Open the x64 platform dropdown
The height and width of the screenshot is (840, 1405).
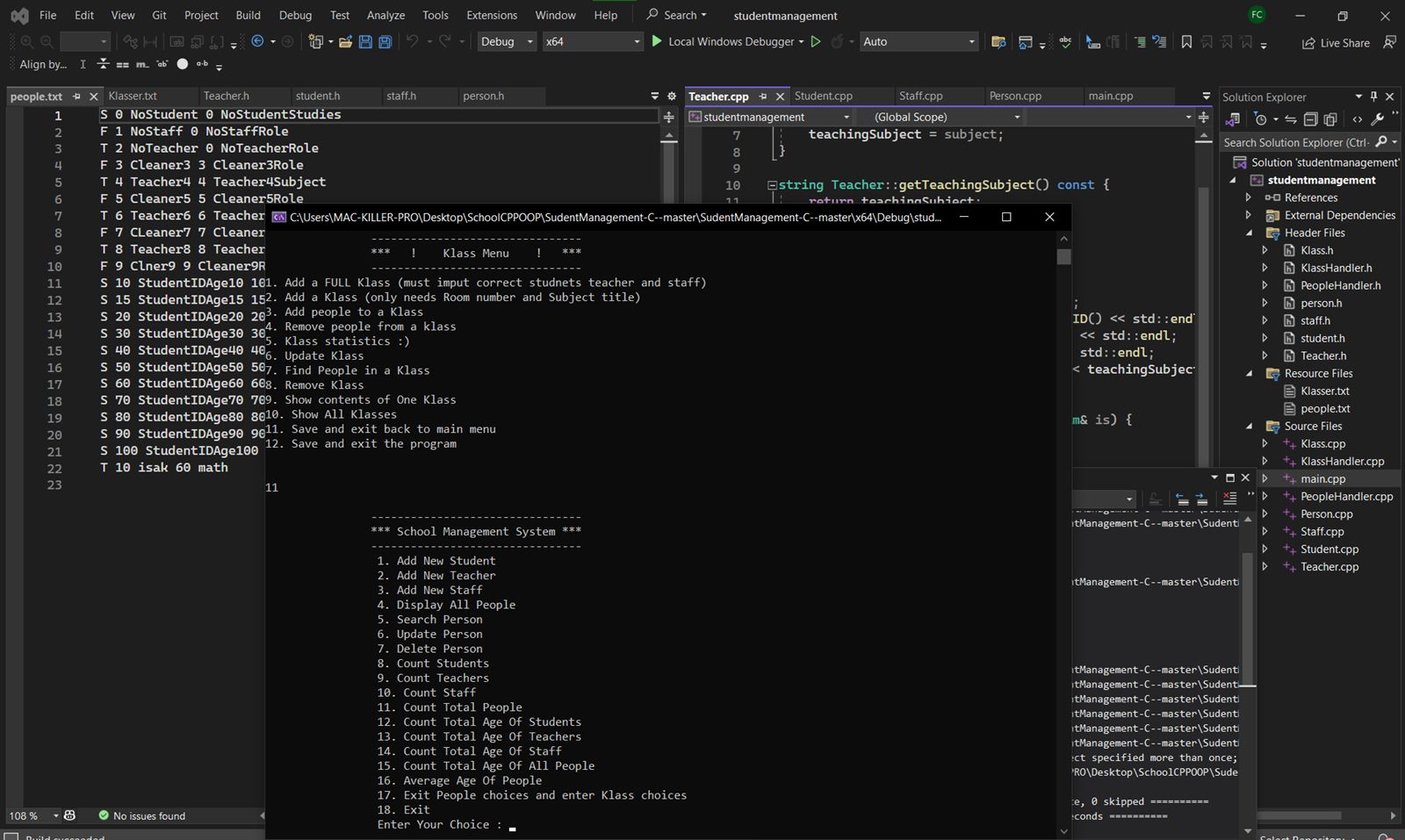pos(593,41)
